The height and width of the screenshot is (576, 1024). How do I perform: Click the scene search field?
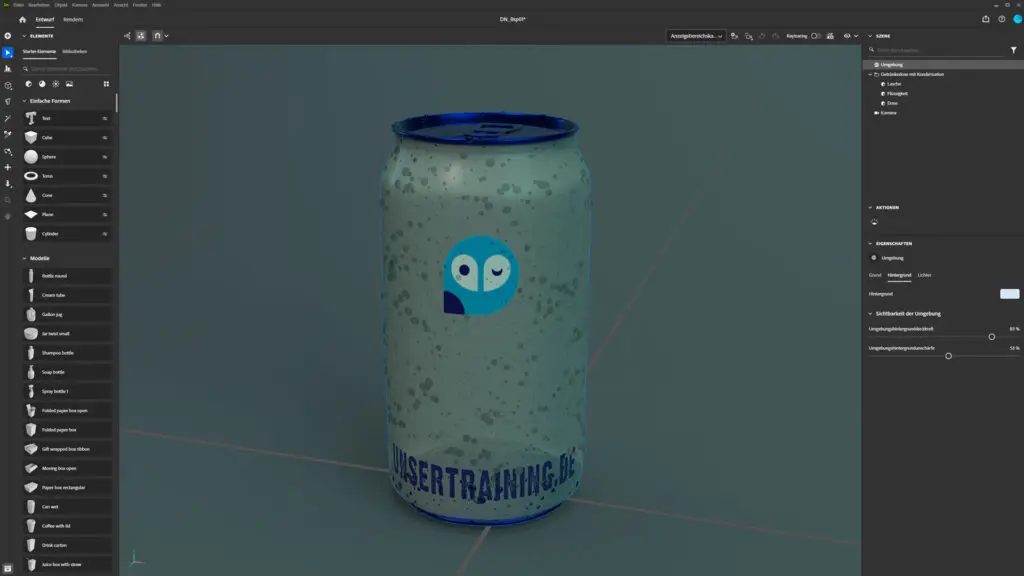tap(937, 50)
